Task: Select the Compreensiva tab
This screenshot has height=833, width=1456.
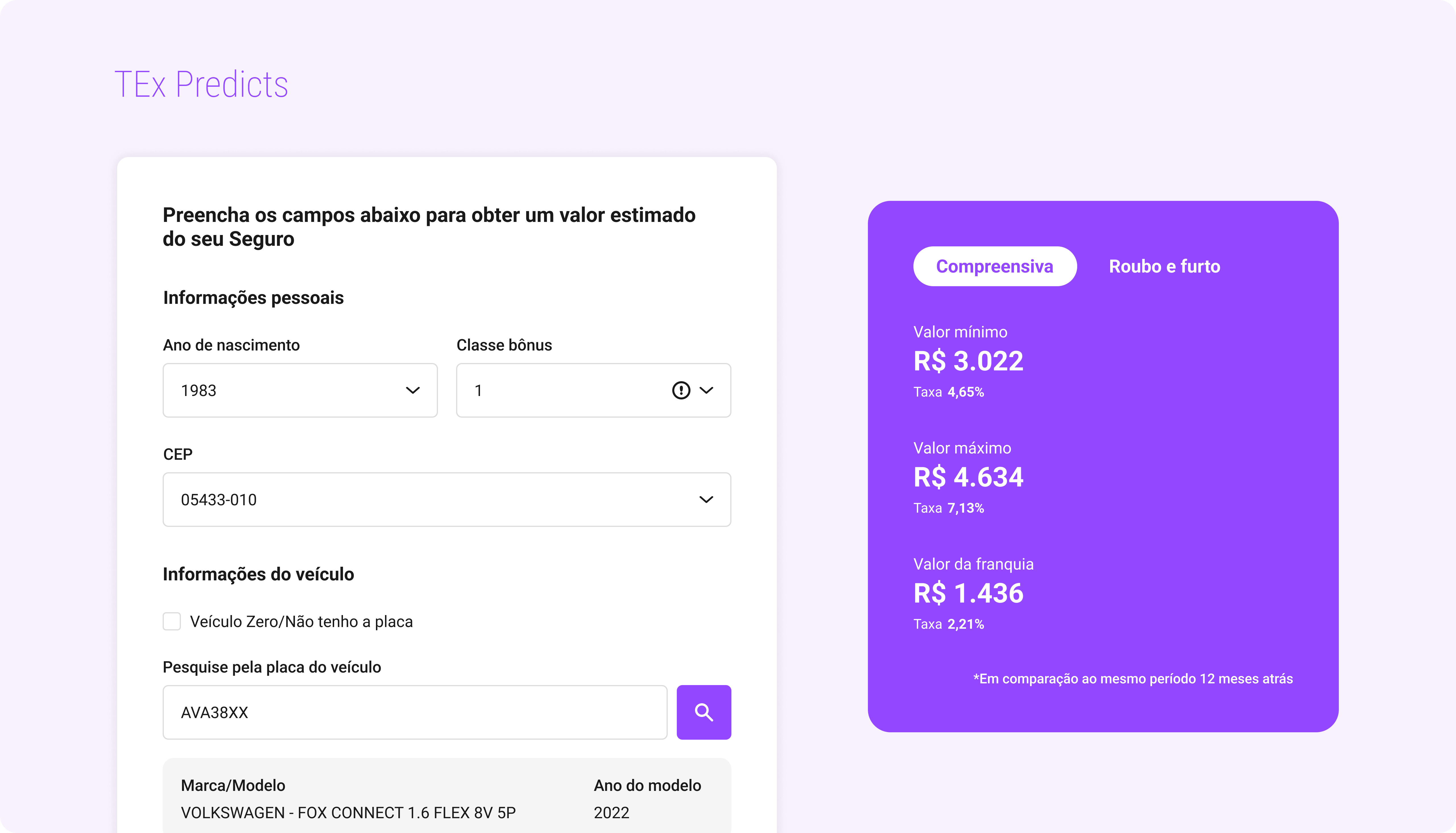Action: tap(994, 266)
